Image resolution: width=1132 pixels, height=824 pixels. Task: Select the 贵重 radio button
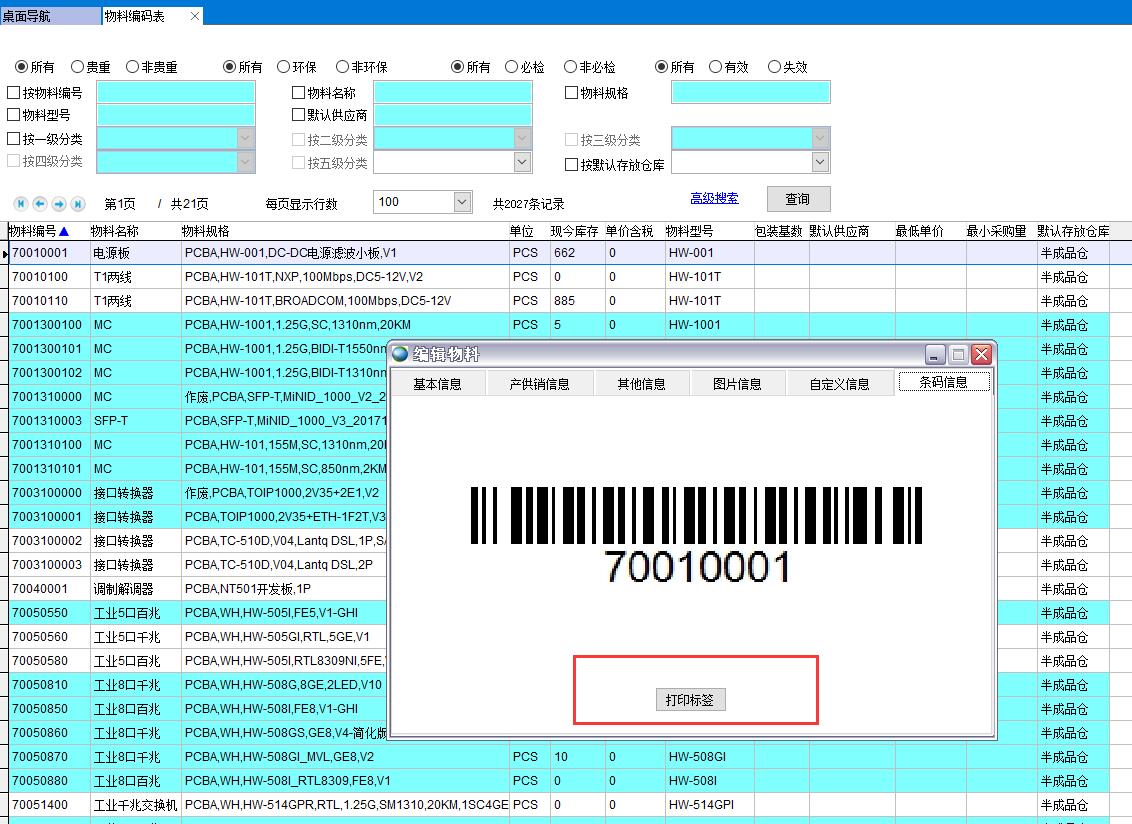point(76,67)
